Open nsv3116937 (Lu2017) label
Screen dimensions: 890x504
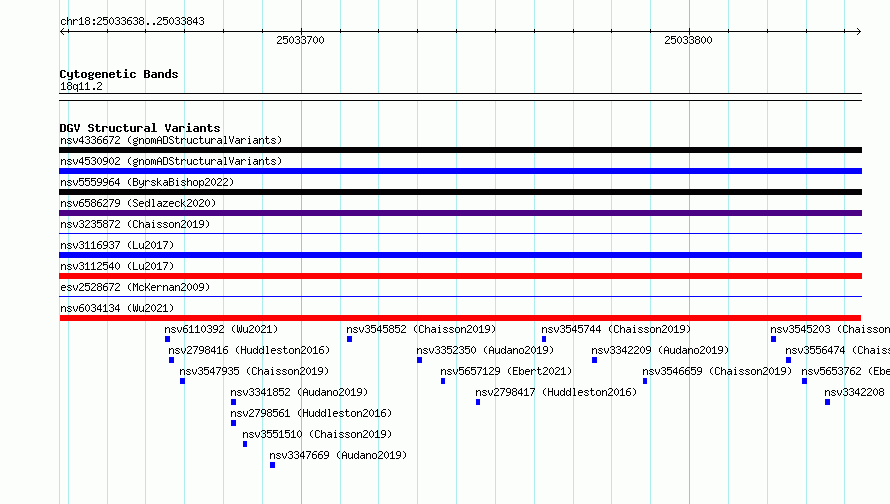pos(117,245)
